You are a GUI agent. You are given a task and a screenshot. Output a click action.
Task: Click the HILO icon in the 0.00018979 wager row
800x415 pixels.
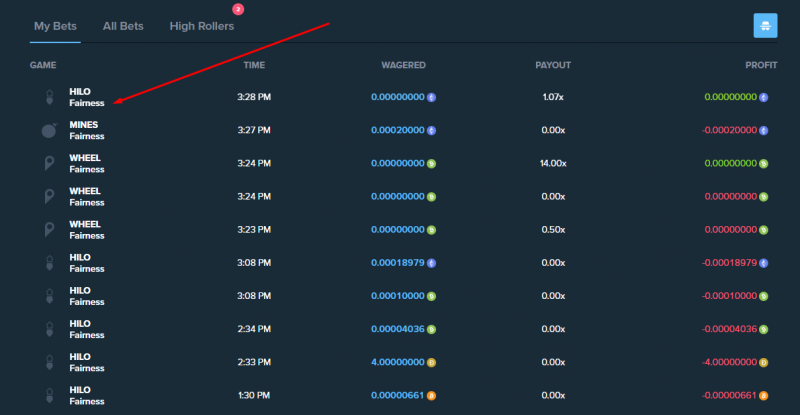click(49, 263)
